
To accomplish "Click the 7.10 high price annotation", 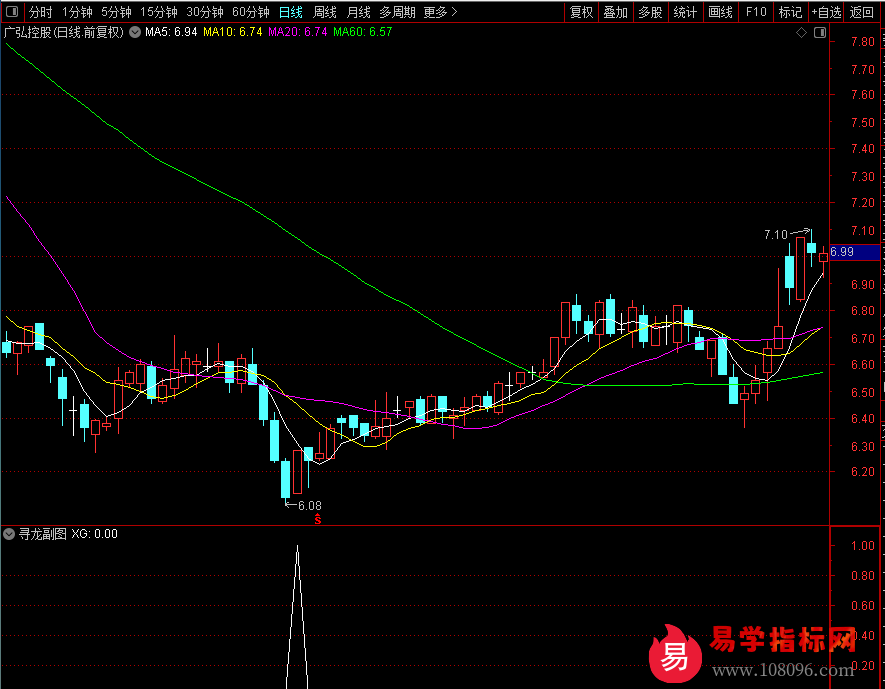I will click(x=775, y=235).
